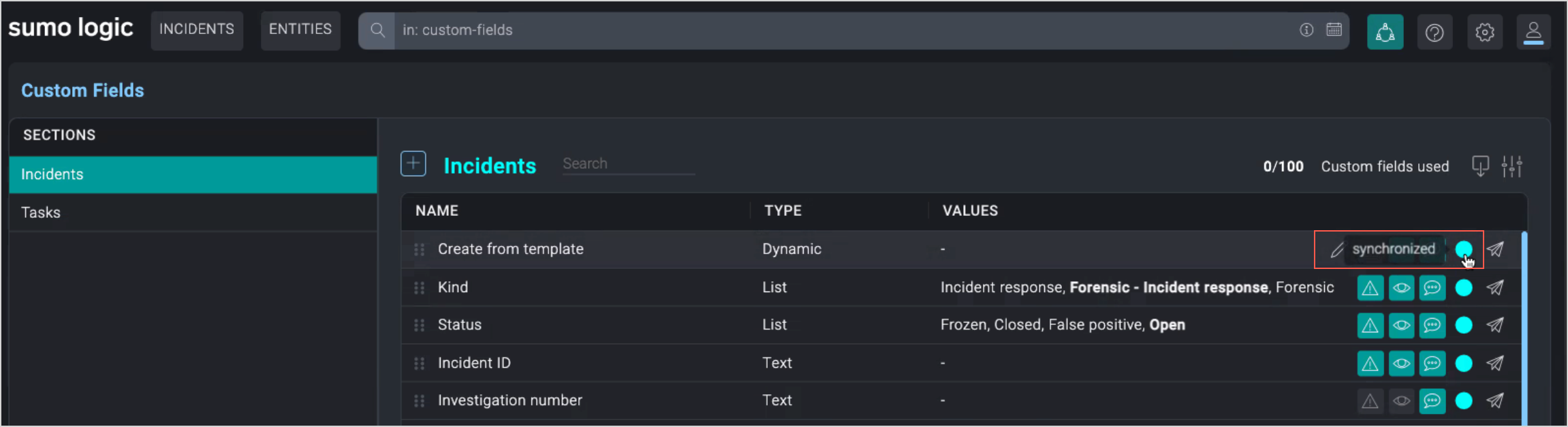1568x427 pixels.
Task: Open the column filter sliders options
Action: (x=1511, y=166)
